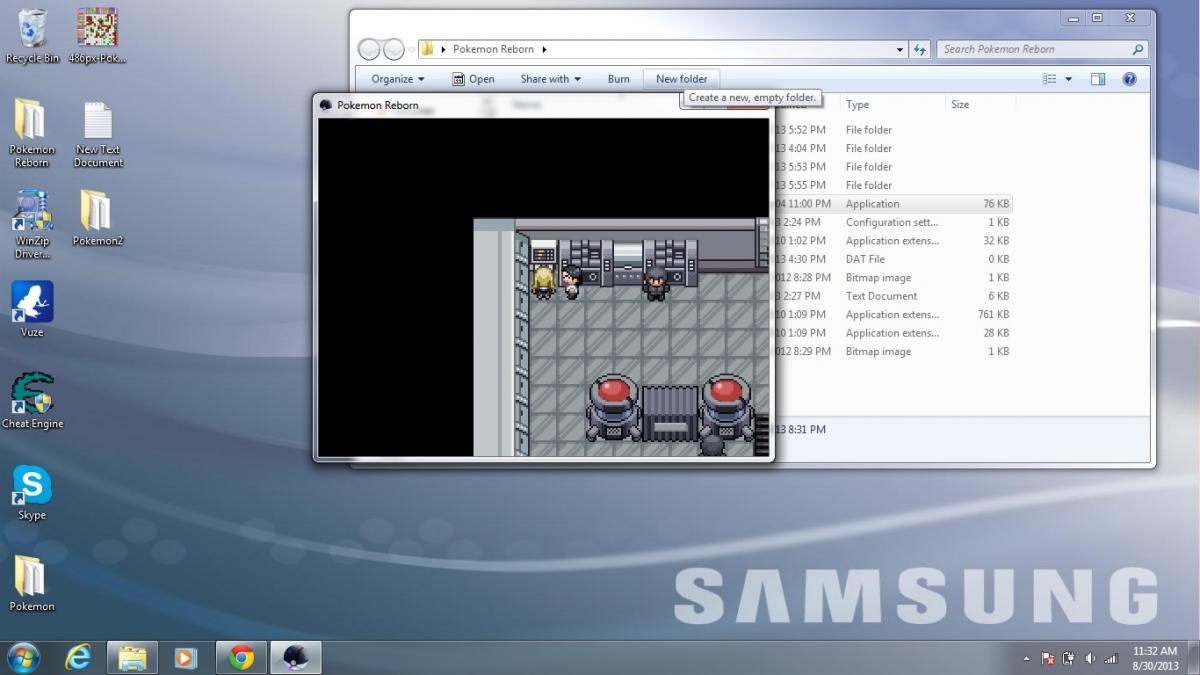Toggle the Explorer preview pane

pos(1097,79)
